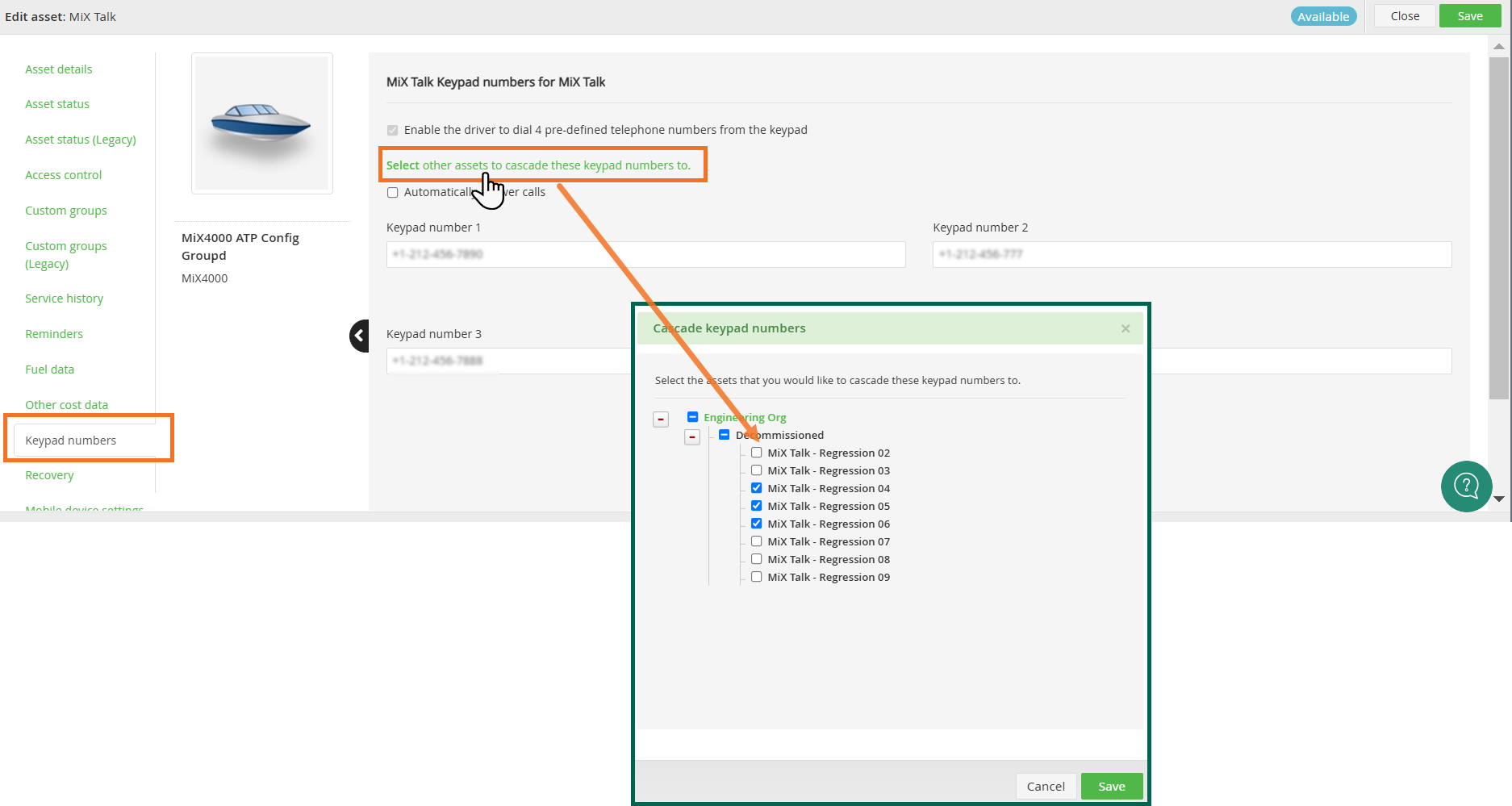Viewport: 1512px width, 806px height.
Task: Click the Keypad number 2 field
Action: pyautogui.click(x=1192, y=254)
